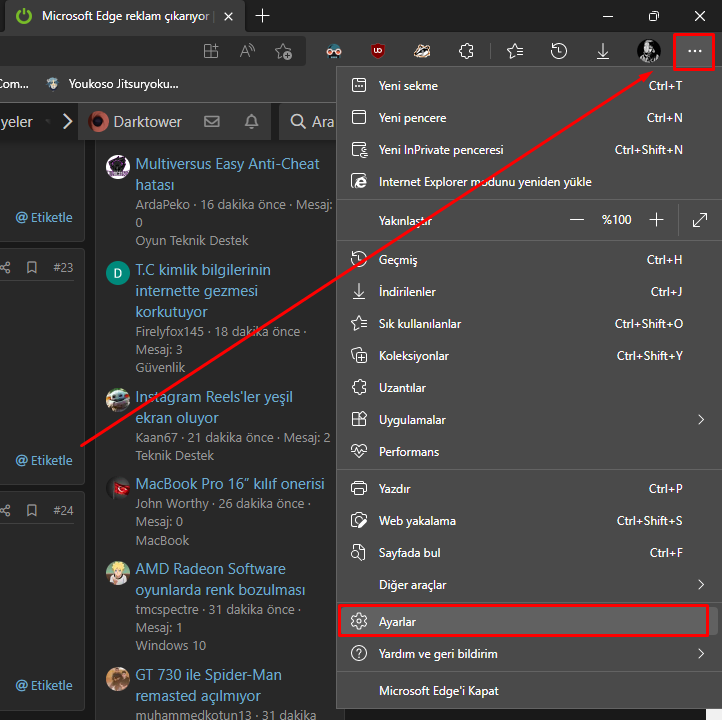The image size is (722, 720).
Task: Click the Tampermonkey-style animal extension icon
Action: tap(422, 51)
